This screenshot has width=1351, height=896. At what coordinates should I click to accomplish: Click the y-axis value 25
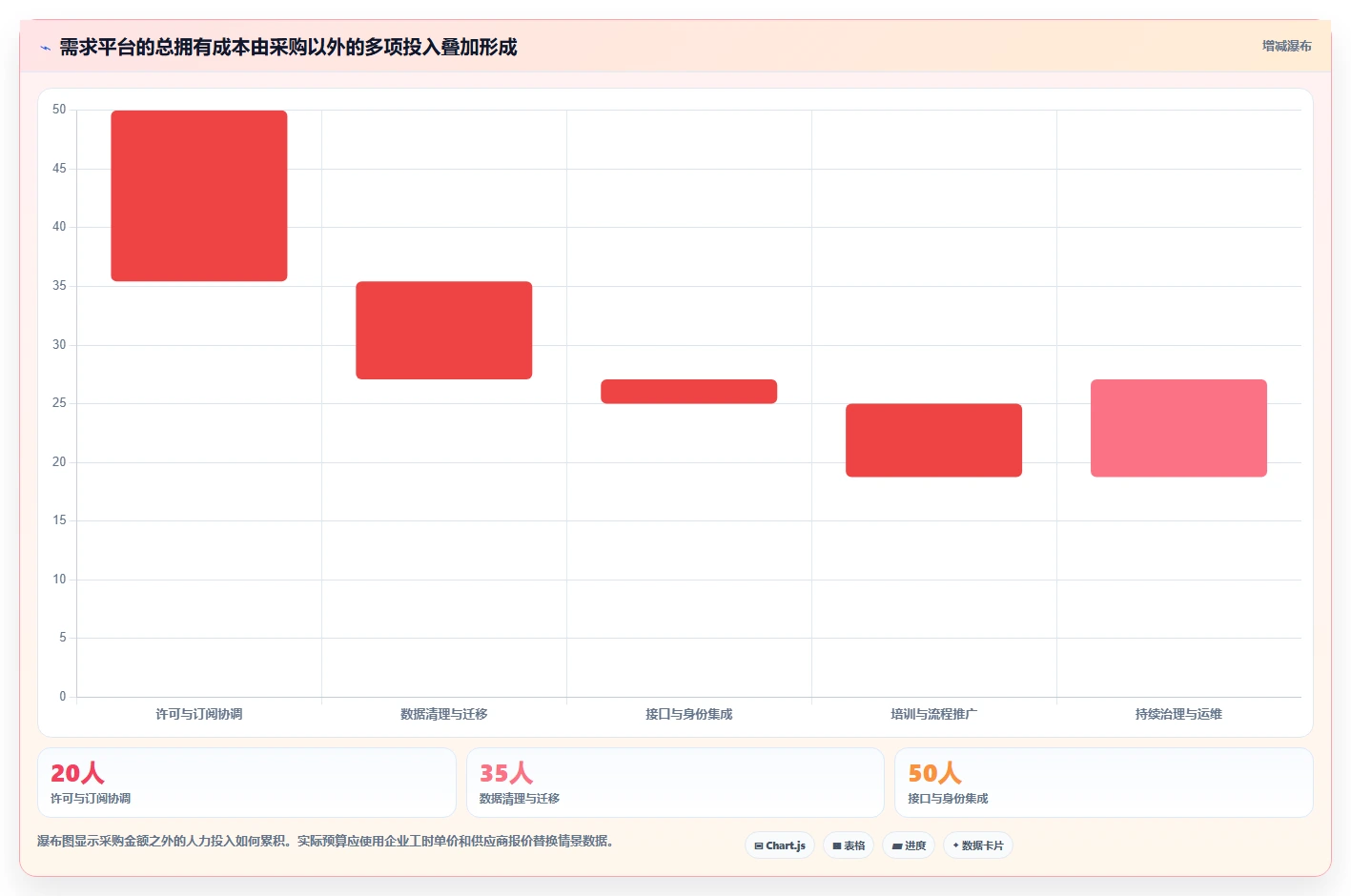click(x=59, y=403)
